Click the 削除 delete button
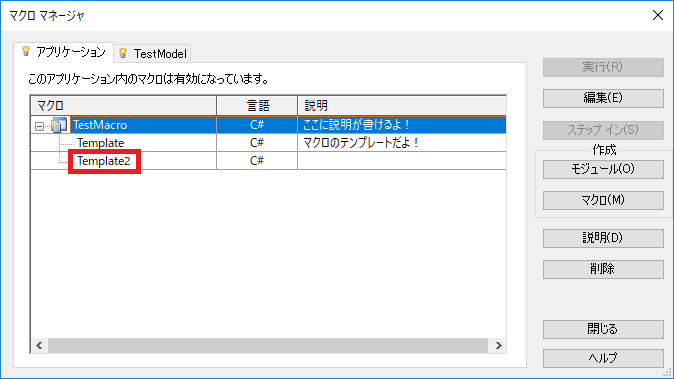This screenshot has width=674, height=379. (603, 269)
